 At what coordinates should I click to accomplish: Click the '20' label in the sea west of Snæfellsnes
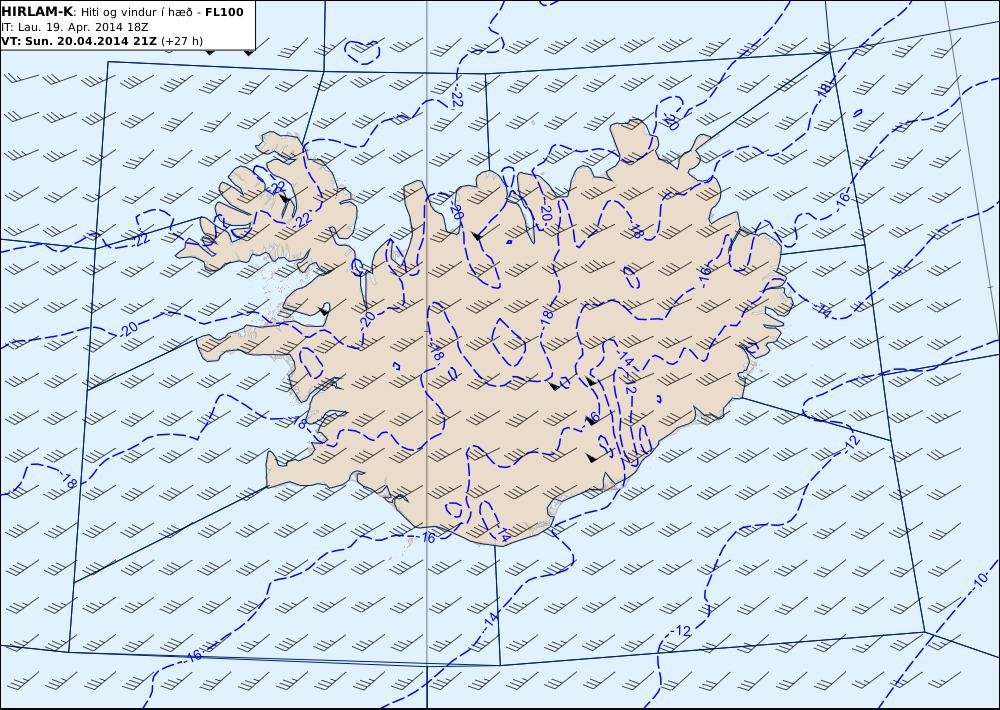tap(129, 329)
